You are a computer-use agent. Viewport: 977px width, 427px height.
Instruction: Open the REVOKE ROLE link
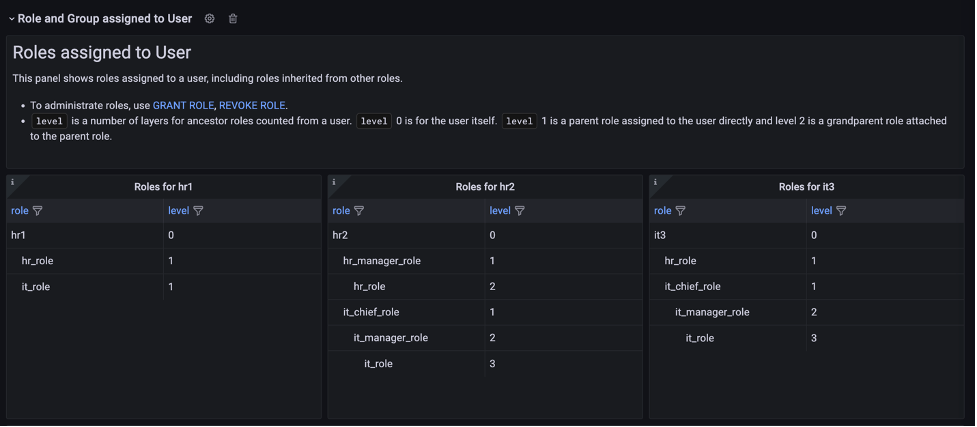[252, 105]
